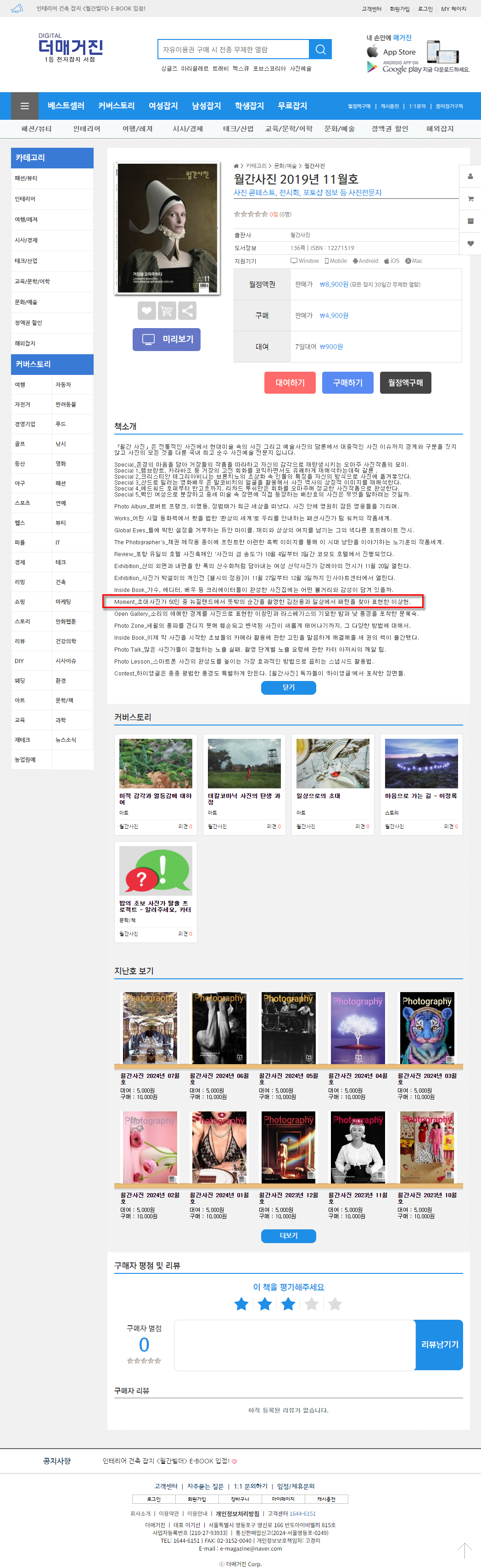Image resolution: width=481 pixels, height=1568 pixels.
Task: Open the 자주묻는 질문 footer link
Action: pyautogui.click(x=205, y=1486)
